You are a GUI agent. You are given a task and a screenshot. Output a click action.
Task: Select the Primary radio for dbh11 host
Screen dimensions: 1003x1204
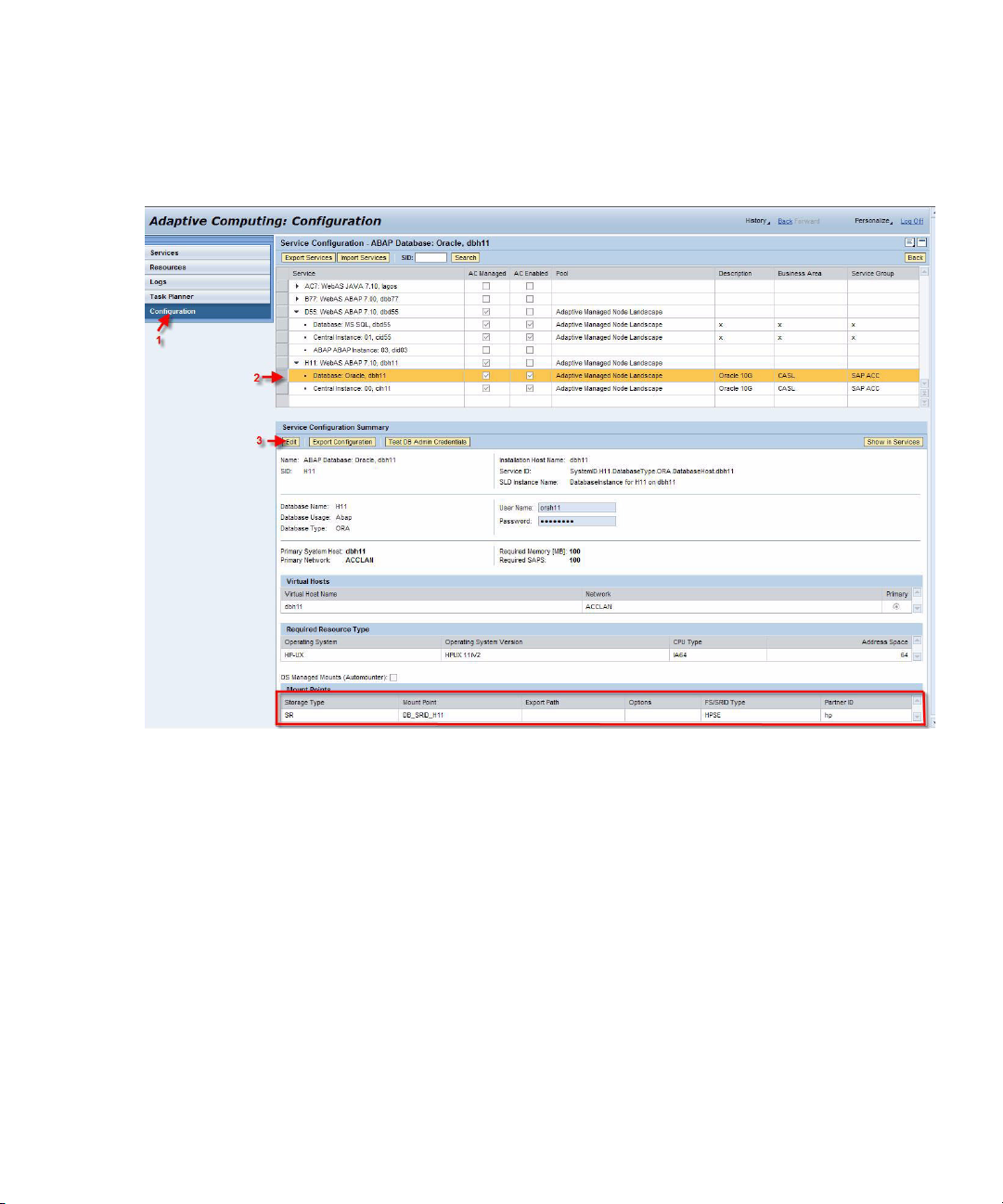896,606
